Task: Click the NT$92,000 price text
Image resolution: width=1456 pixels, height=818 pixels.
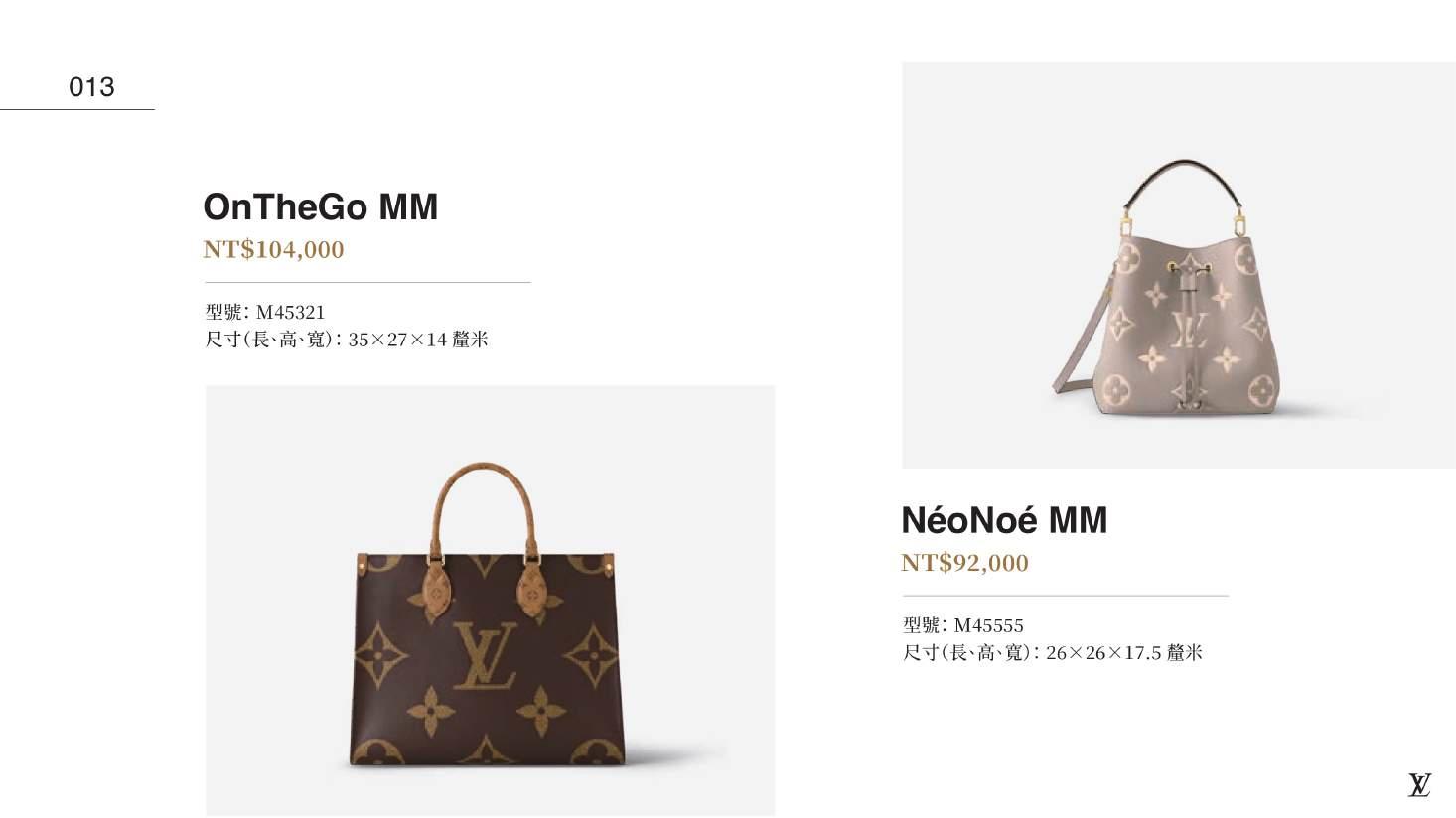Action: (964, 563)
